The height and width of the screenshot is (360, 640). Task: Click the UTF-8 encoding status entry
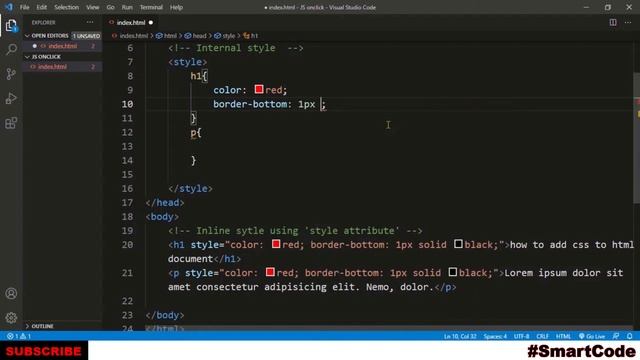click(521, 336)
